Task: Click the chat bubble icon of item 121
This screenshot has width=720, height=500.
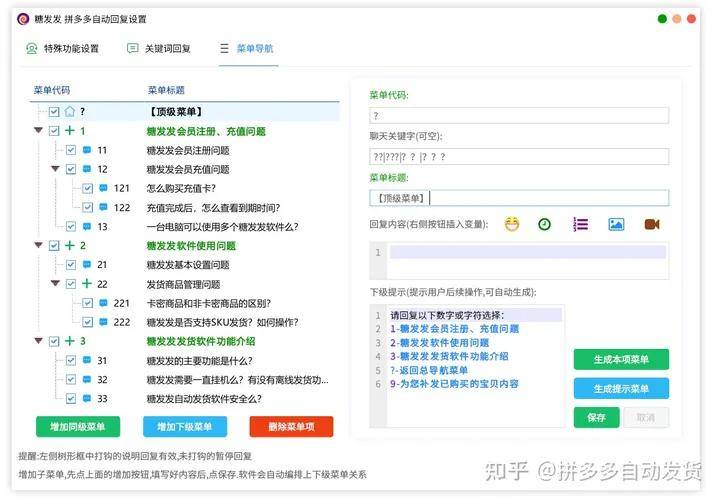Action: (103, 188)
